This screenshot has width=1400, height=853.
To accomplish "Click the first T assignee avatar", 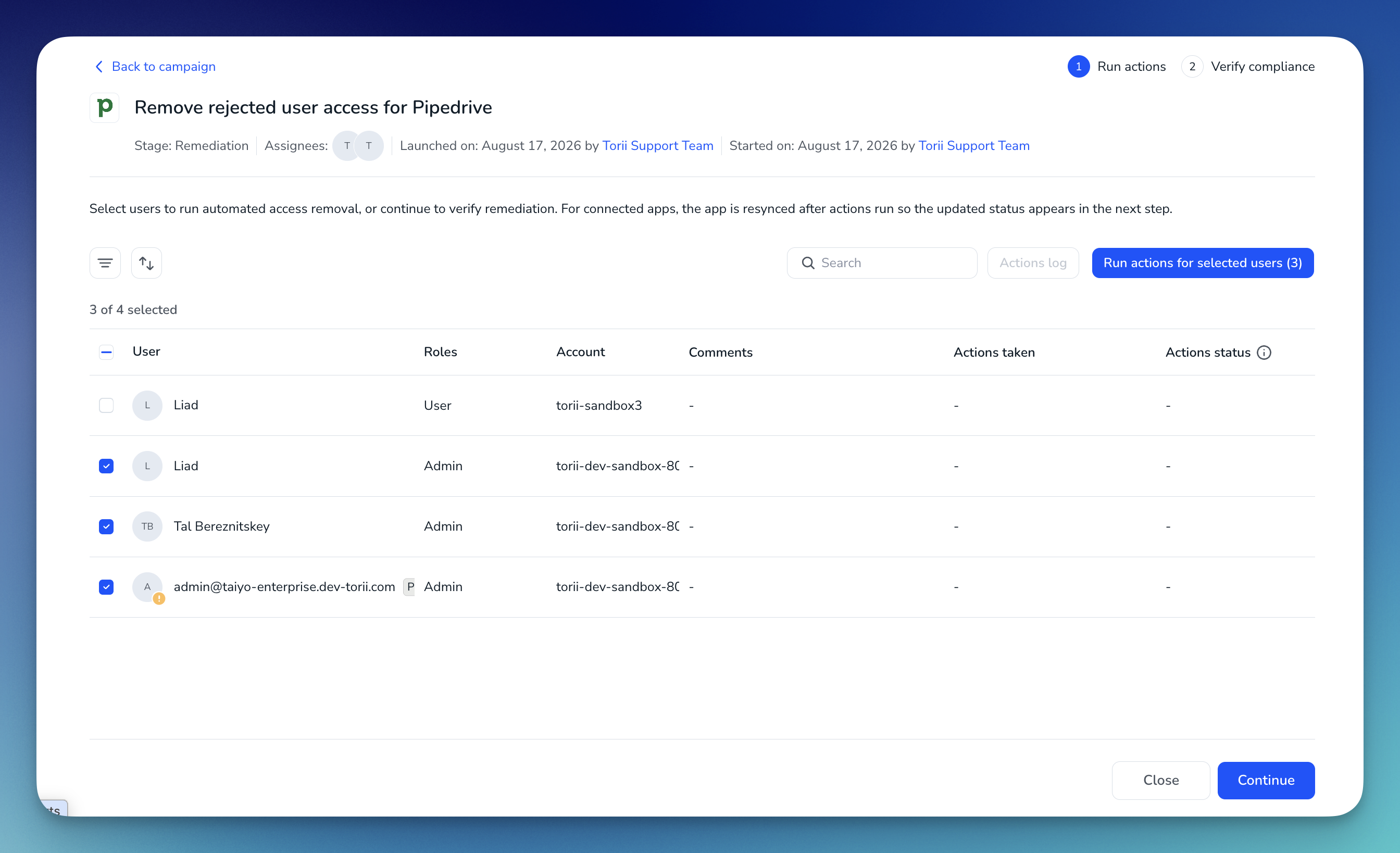I will point(346,146).
